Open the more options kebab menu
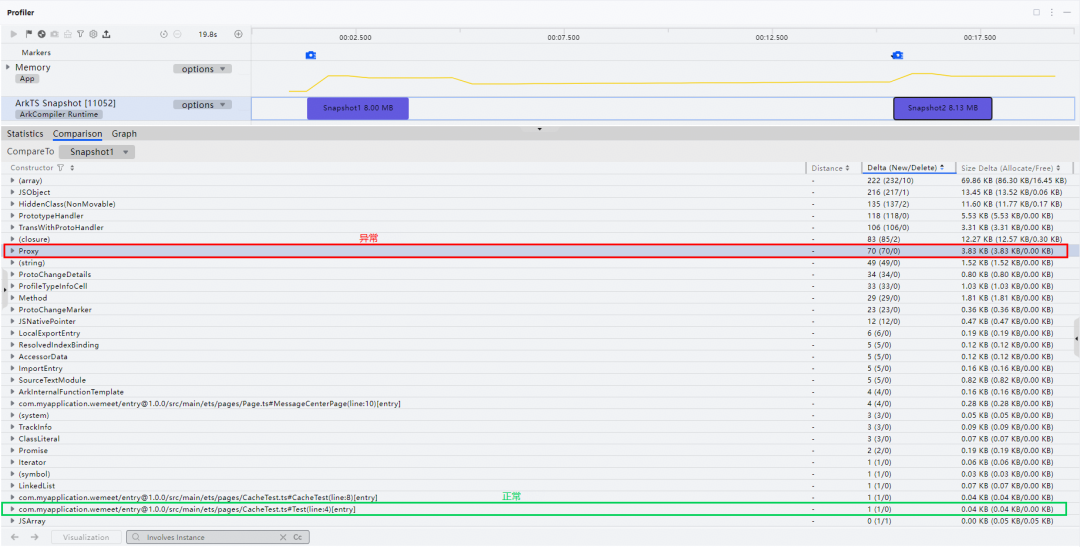 (1052, 12)
